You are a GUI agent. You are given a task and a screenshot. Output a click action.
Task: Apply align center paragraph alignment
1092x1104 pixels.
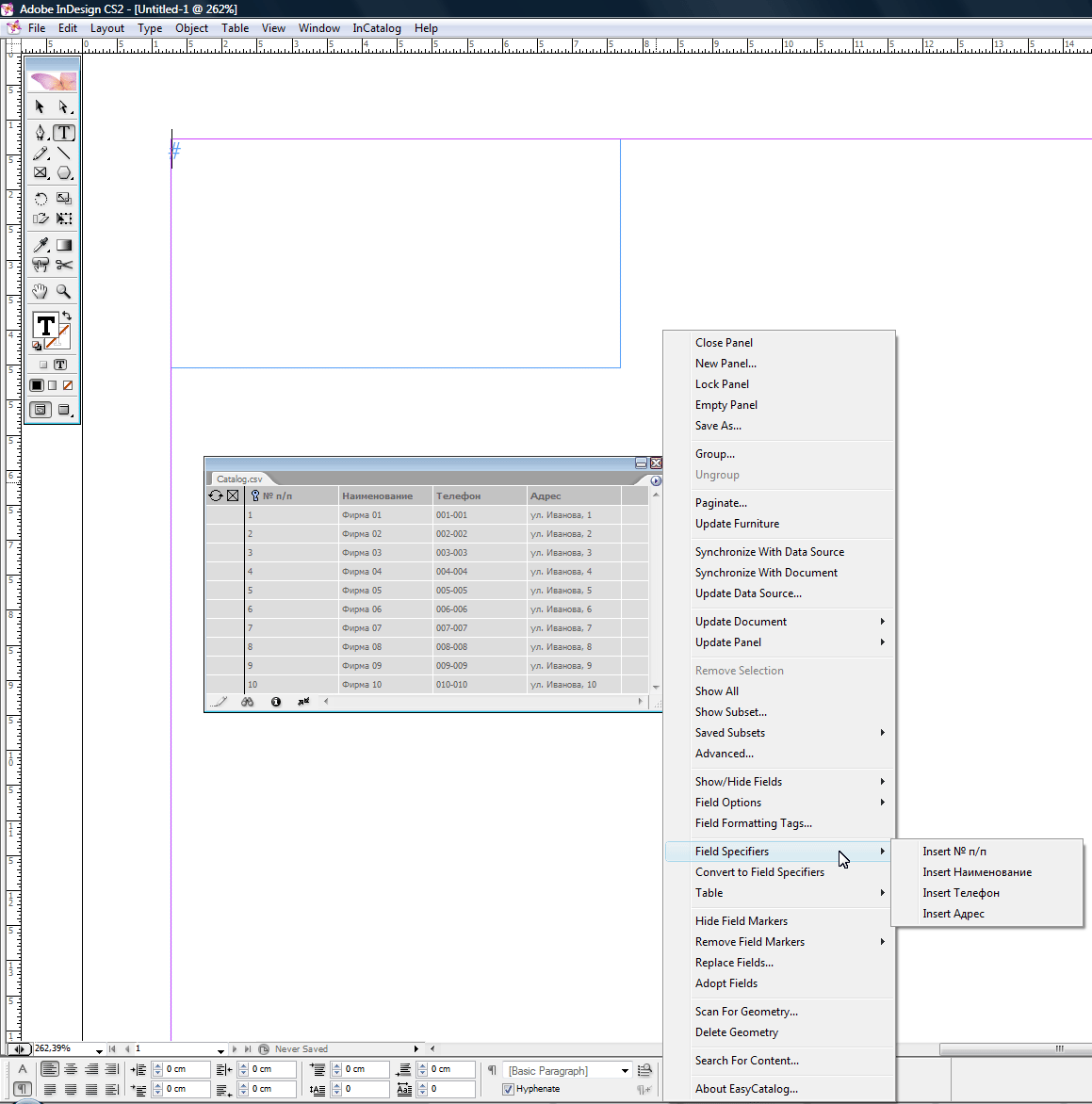[x=71, y=1069]
